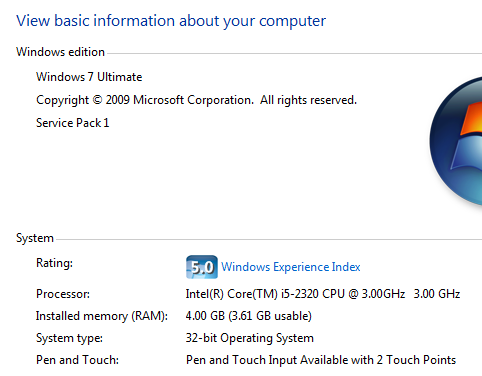Click the System section header
482x376 pixels.
pos(35,238)
